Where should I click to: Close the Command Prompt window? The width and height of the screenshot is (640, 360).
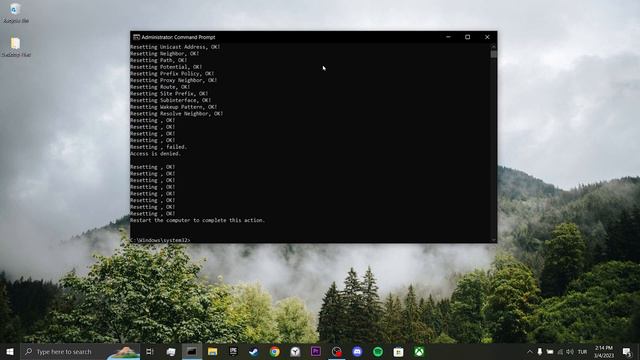click(487, 37)
